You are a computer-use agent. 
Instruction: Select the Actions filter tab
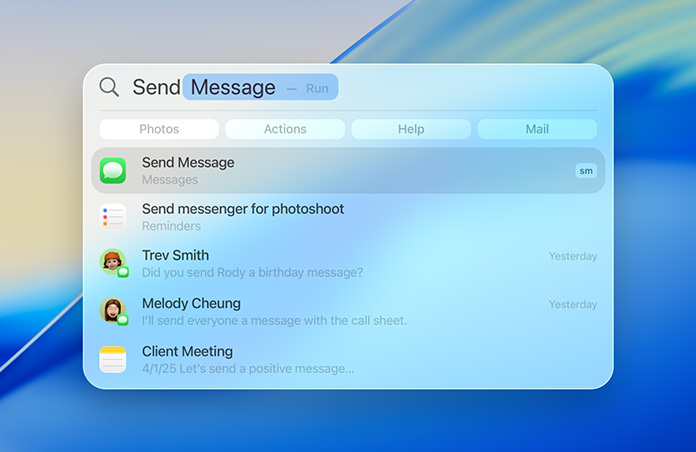pyautogui.click(x=285, y=129)
